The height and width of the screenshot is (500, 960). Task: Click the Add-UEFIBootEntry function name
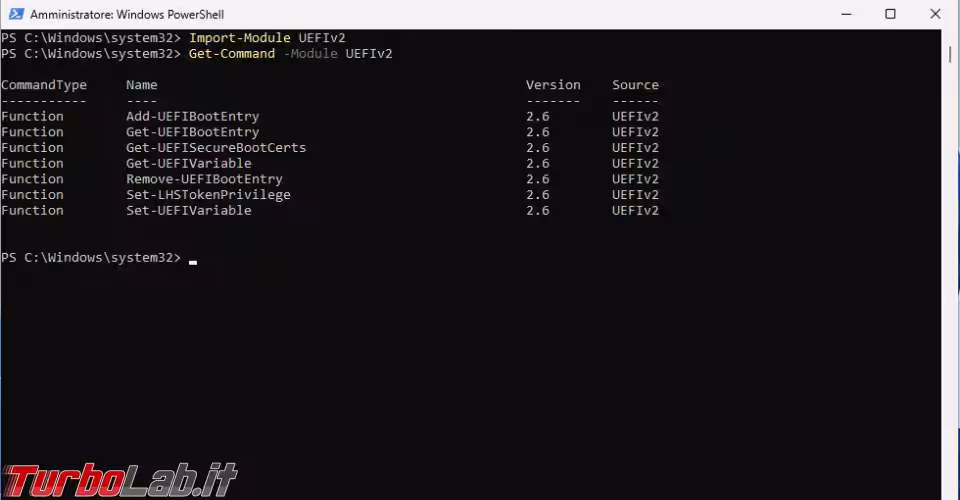pyautogui.click(x=192, y=116)
